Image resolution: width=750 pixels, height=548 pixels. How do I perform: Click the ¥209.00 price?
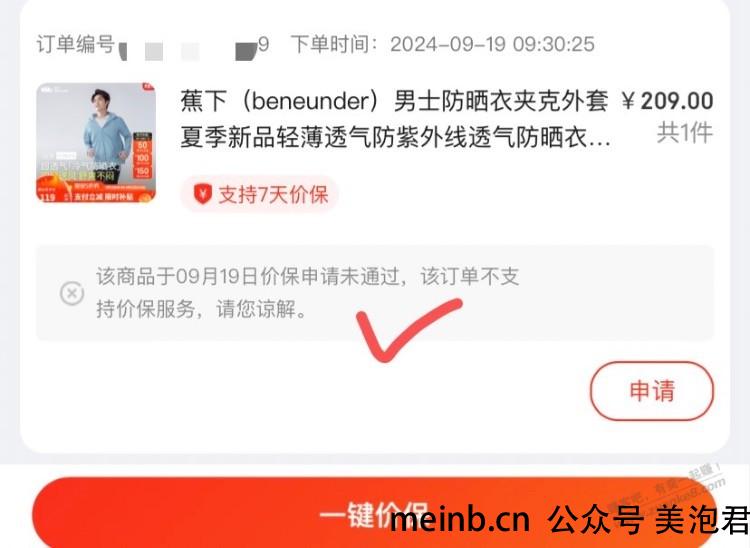tap(667, 101)
